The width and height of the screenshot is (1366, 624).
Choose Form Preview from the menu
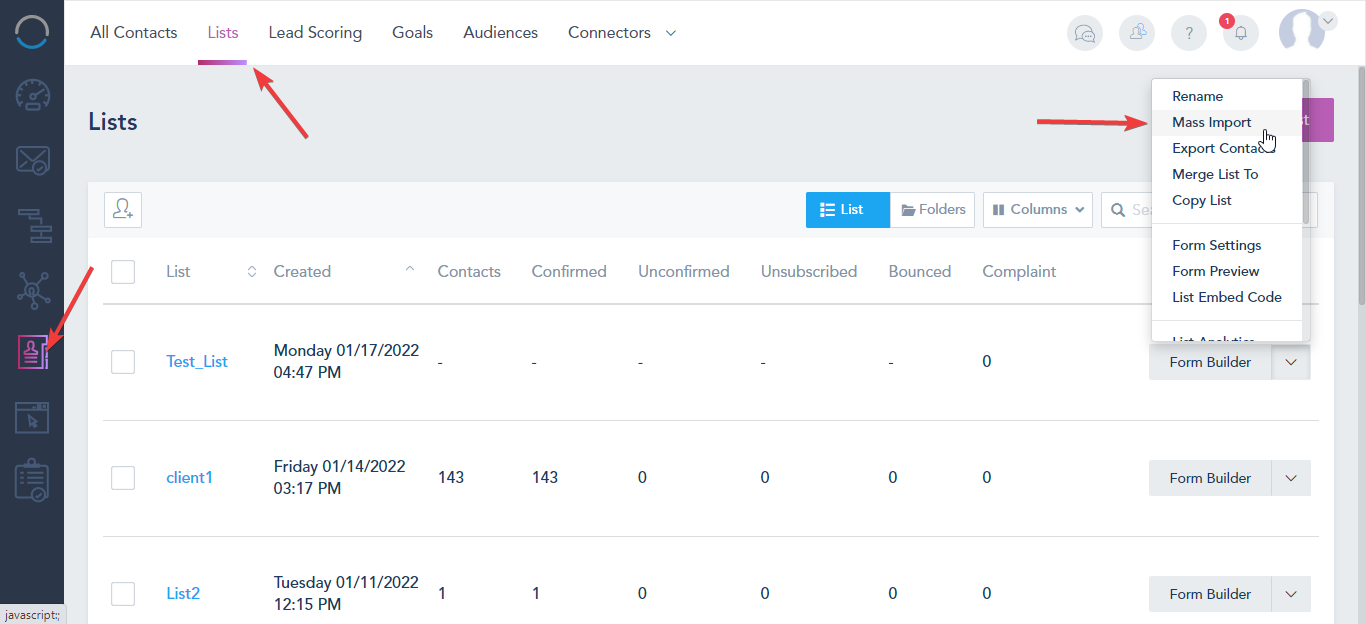[1227, 271]
